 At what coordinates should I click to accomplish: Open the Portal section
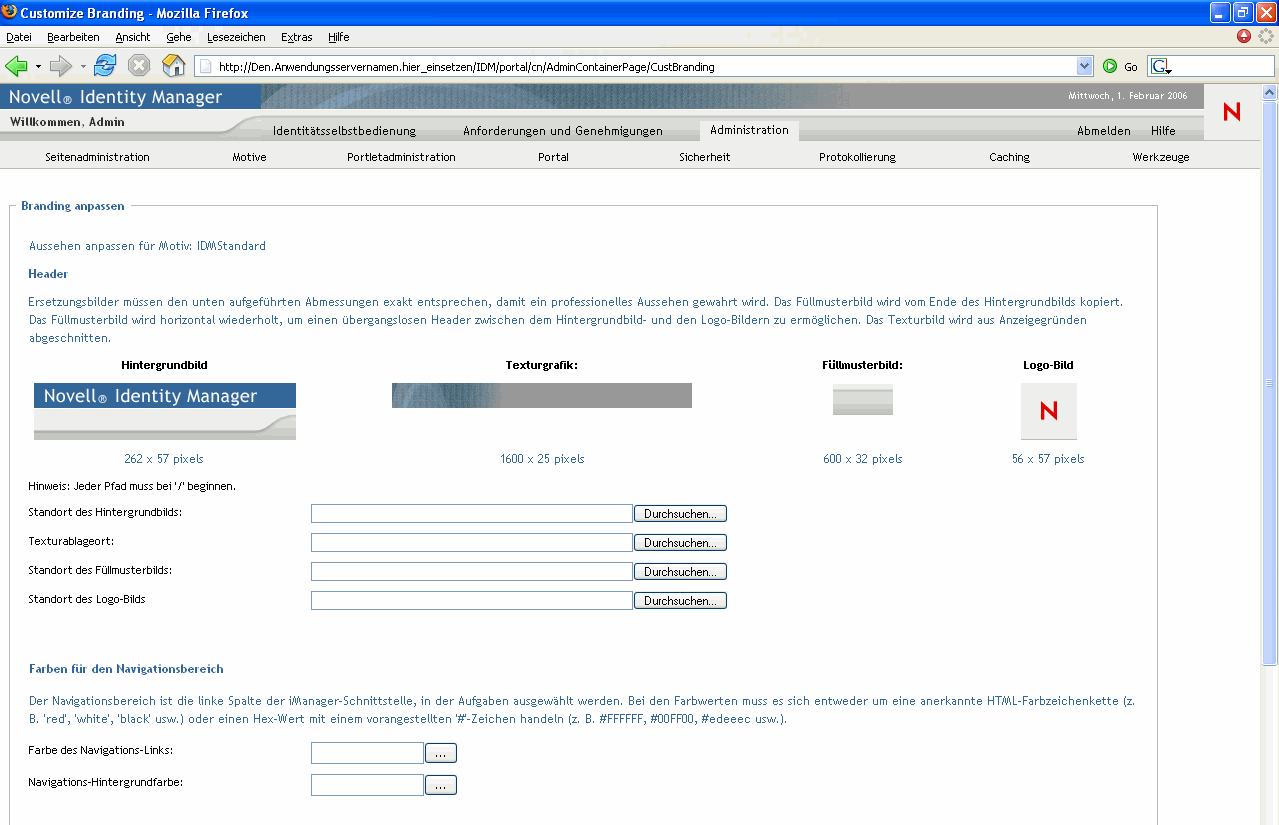point(553,157)
